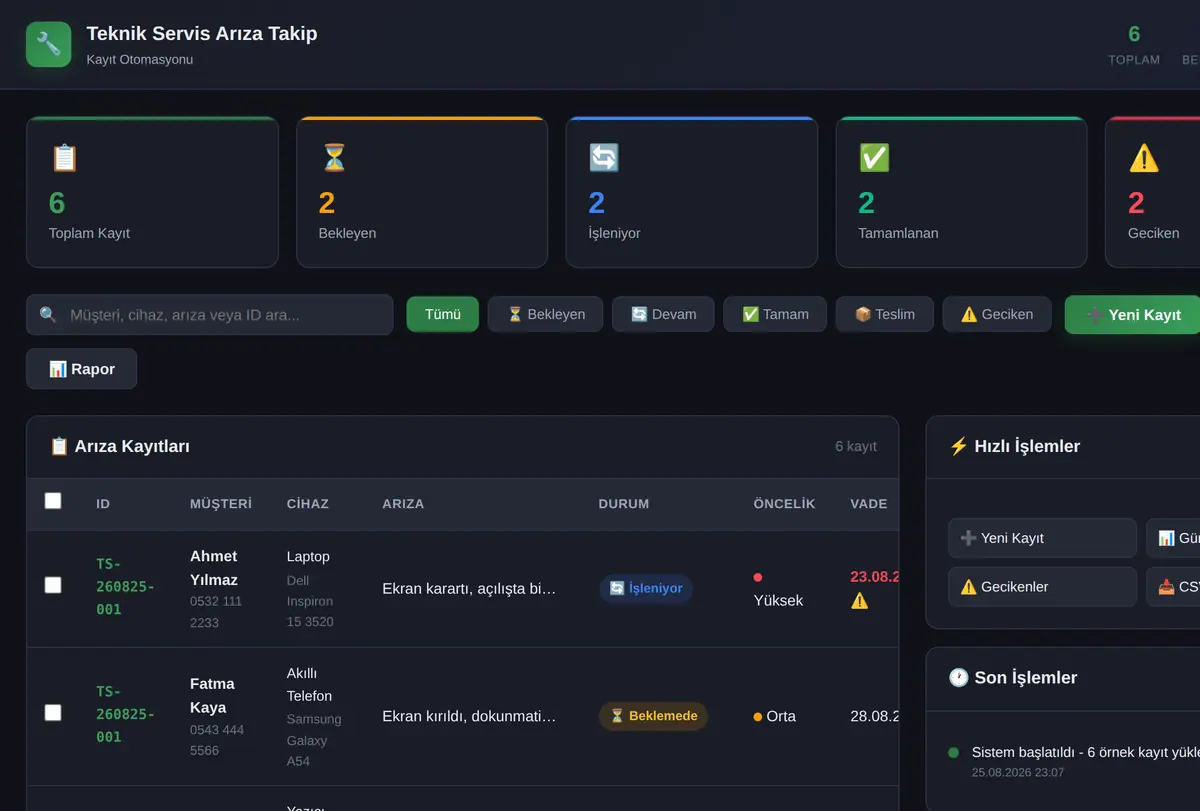Click the clipboard icon beside Arıza Kayıtları title
Image resolution: width=1200 pixels, height=811 pixels.
(59, 446)
